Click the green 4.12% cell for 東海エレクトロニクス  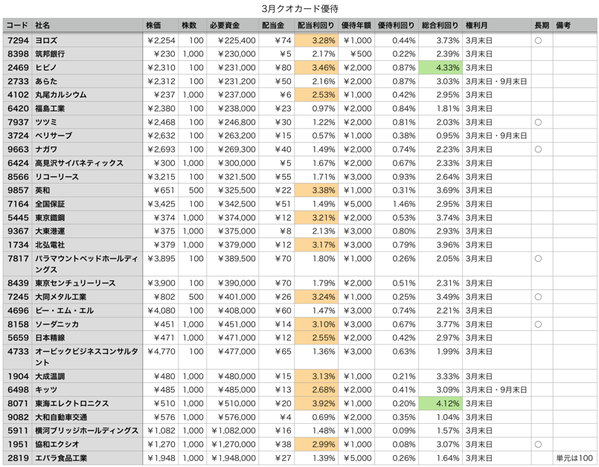click(x=441, y=404)
